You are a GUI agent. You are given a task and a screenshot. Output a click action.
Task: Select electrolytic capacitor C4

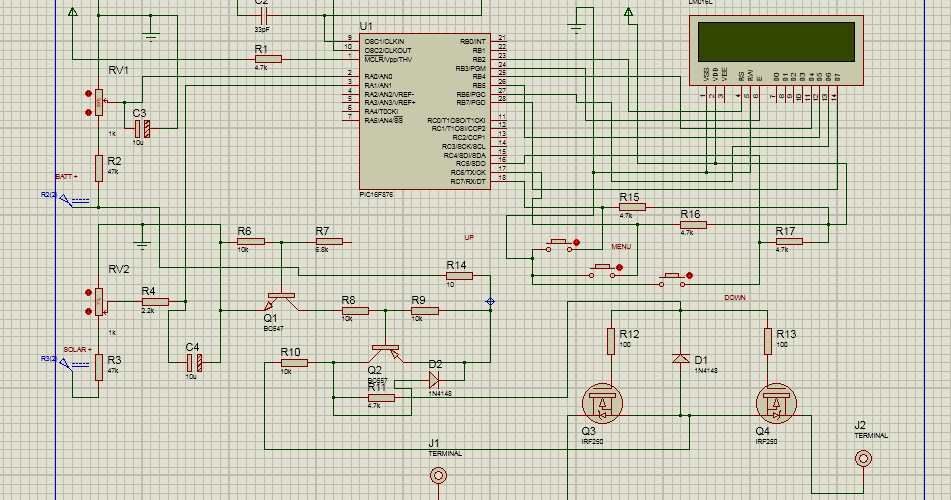194,363
